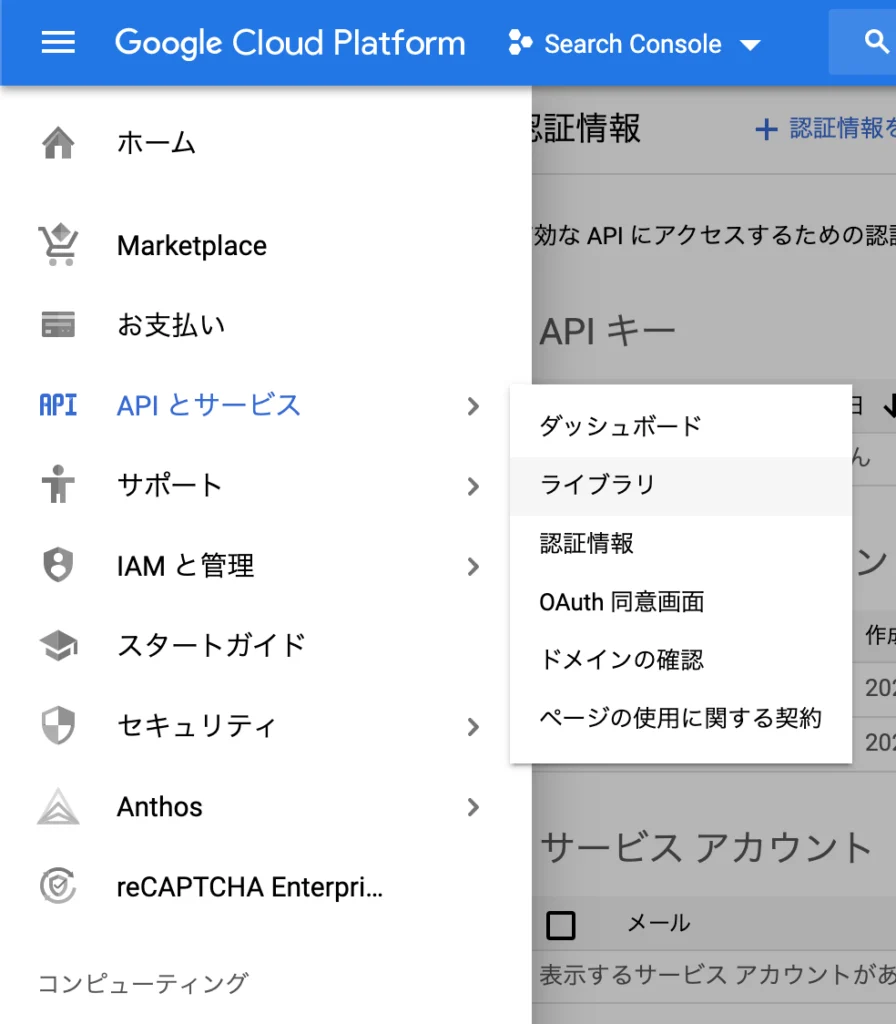Select OAuth 同意画面 in the submenu
This screenshot has width=896, height=1024.
pos(680,602)
